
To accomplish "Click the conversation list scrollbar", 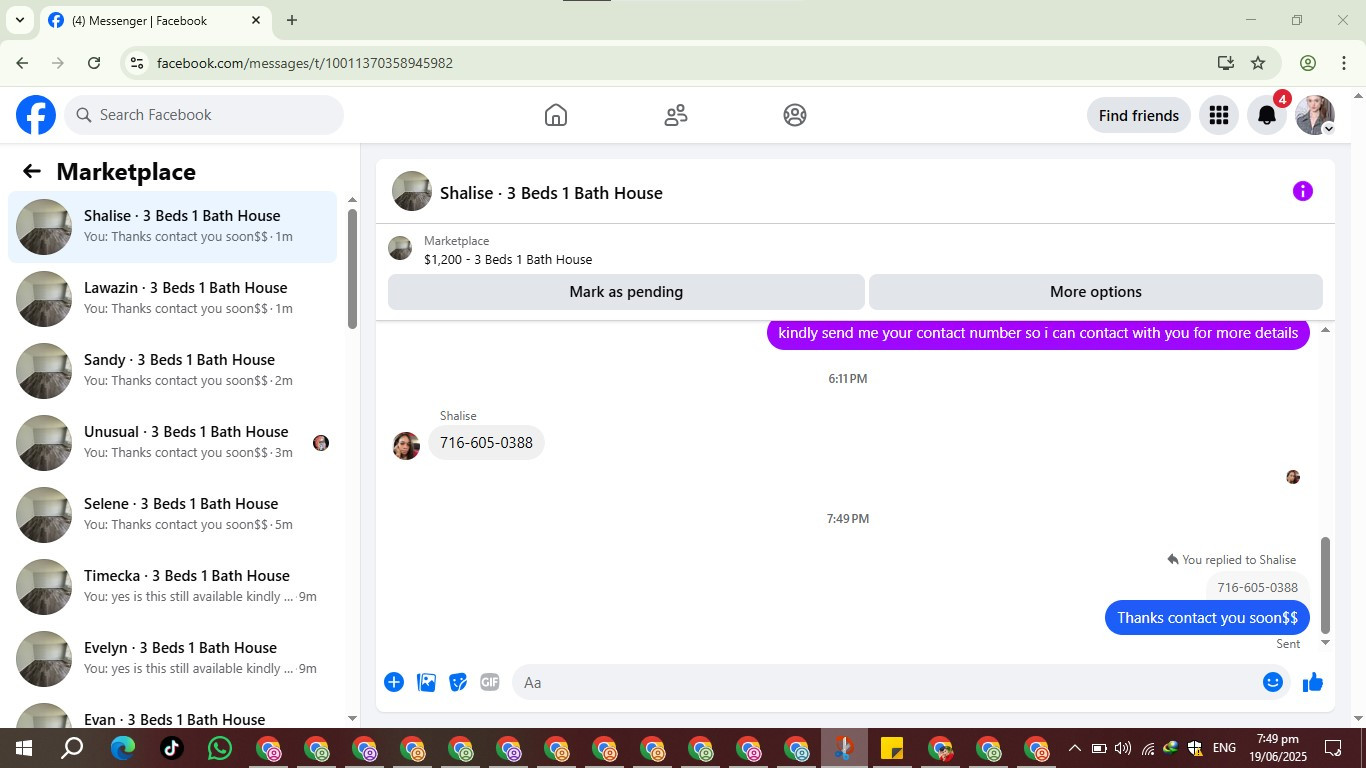I will [x=352, y=268].
